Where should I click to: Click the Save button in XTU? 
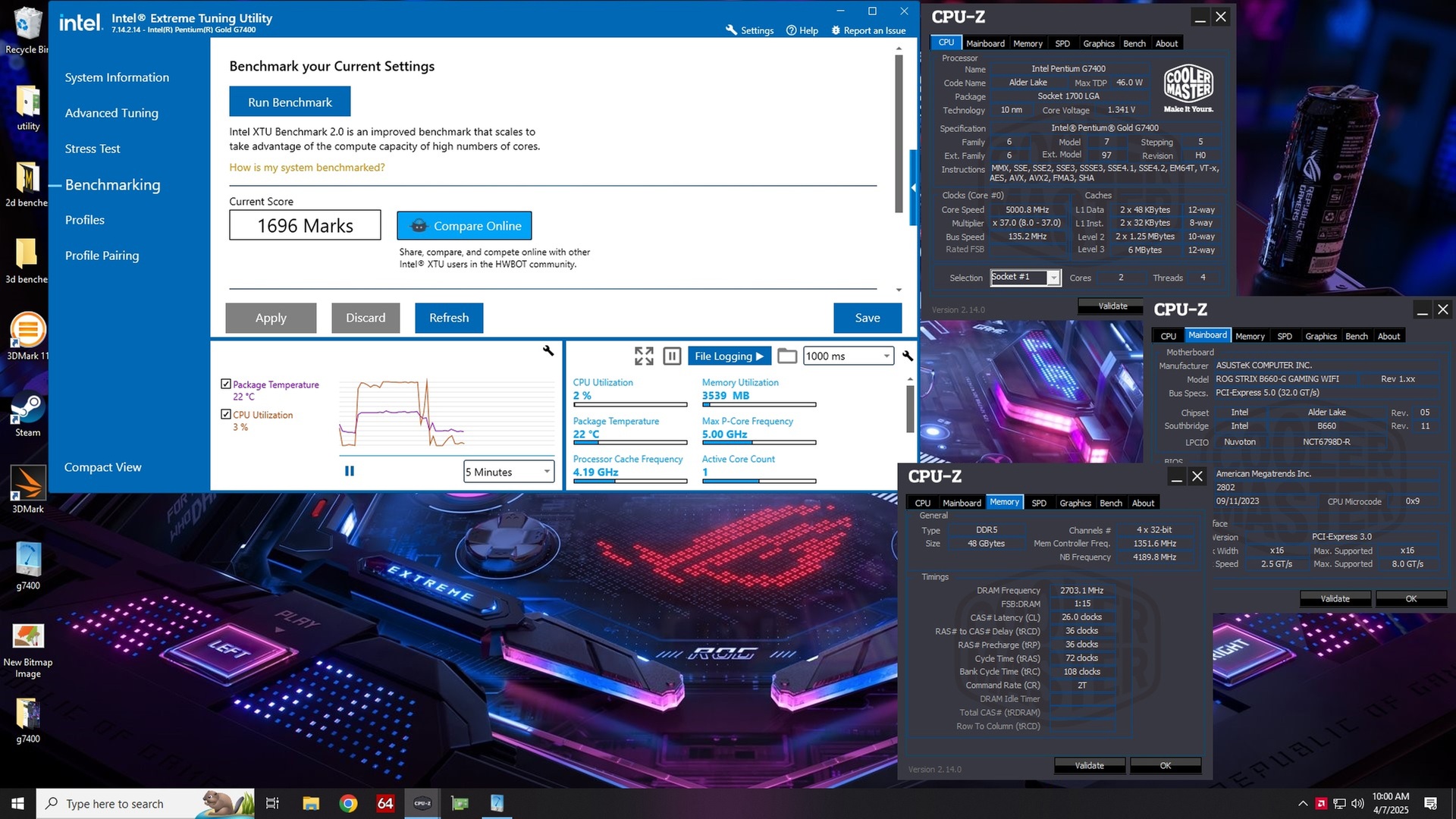pos(868,318)
